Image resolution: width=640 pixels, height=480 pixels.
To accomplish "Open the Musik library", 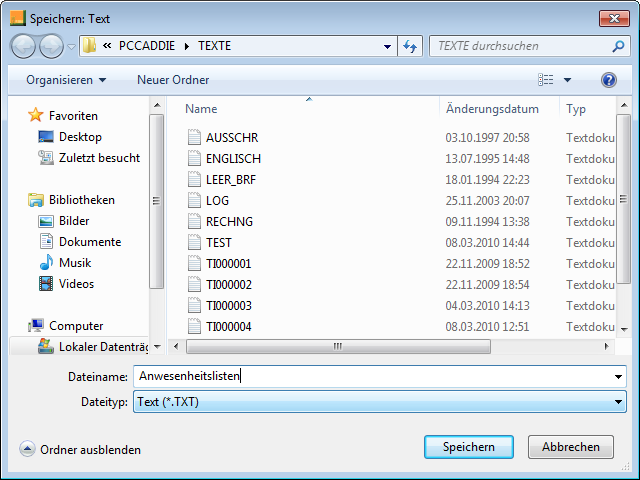I will (75, 263).
